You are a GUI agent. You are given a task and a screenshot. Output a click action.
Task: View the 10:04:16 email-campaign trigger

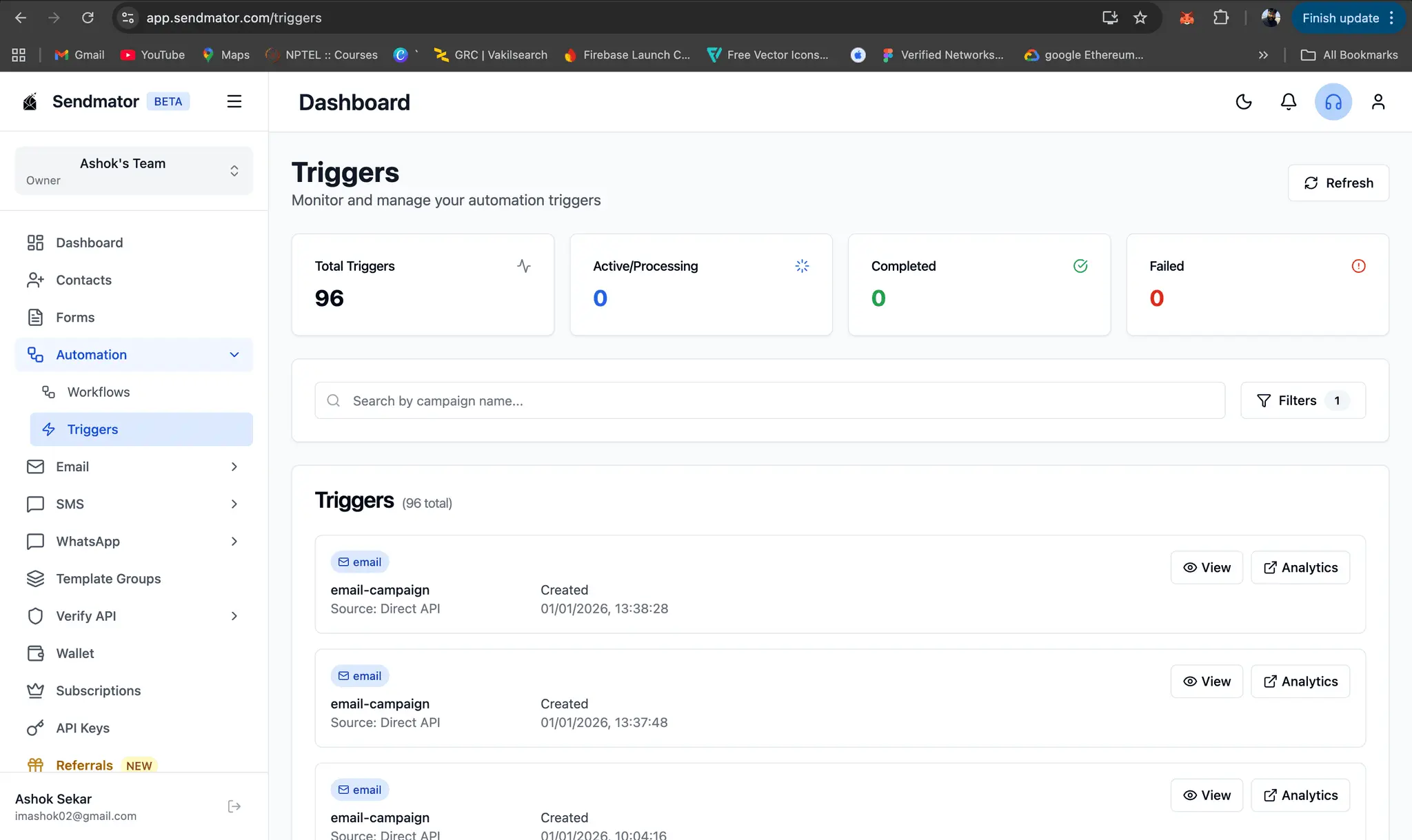tap(1207, 795)
